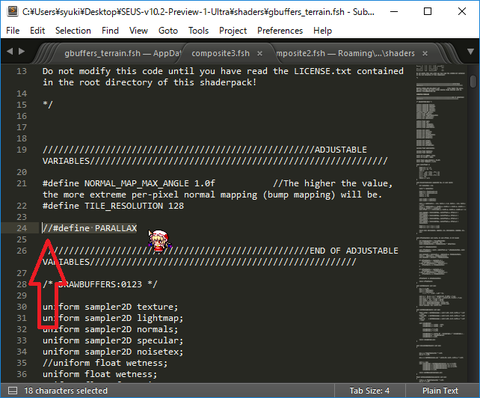Close the composite3.fsh tab

click(x=260, y=54)
